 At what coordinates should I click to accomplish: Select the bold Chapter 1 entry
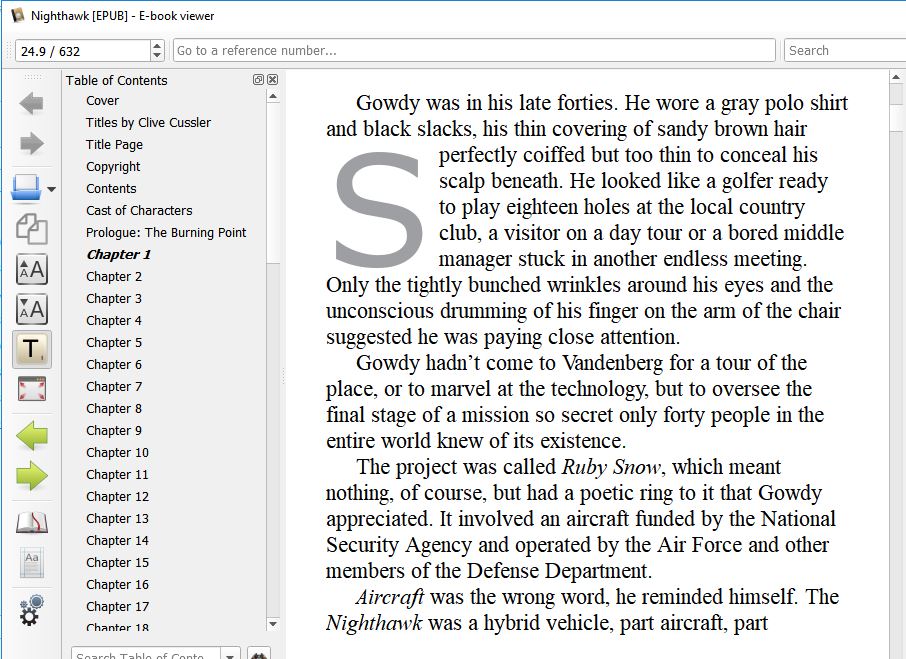[118, 254]
